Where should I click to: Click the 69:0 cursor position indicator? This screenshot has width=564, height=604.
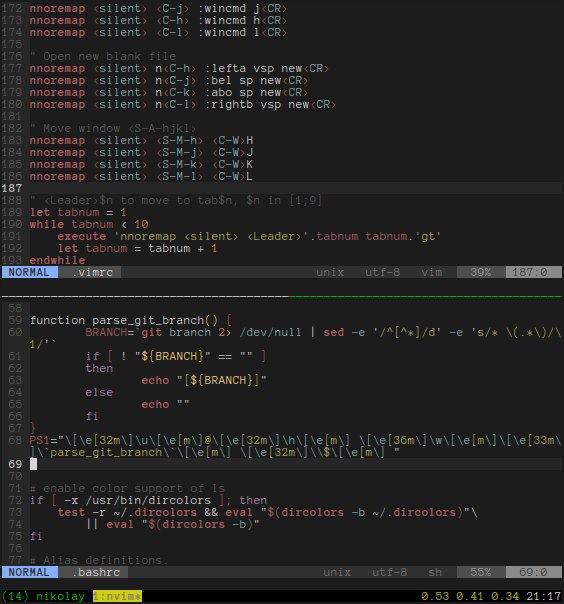tap(533, 572)
